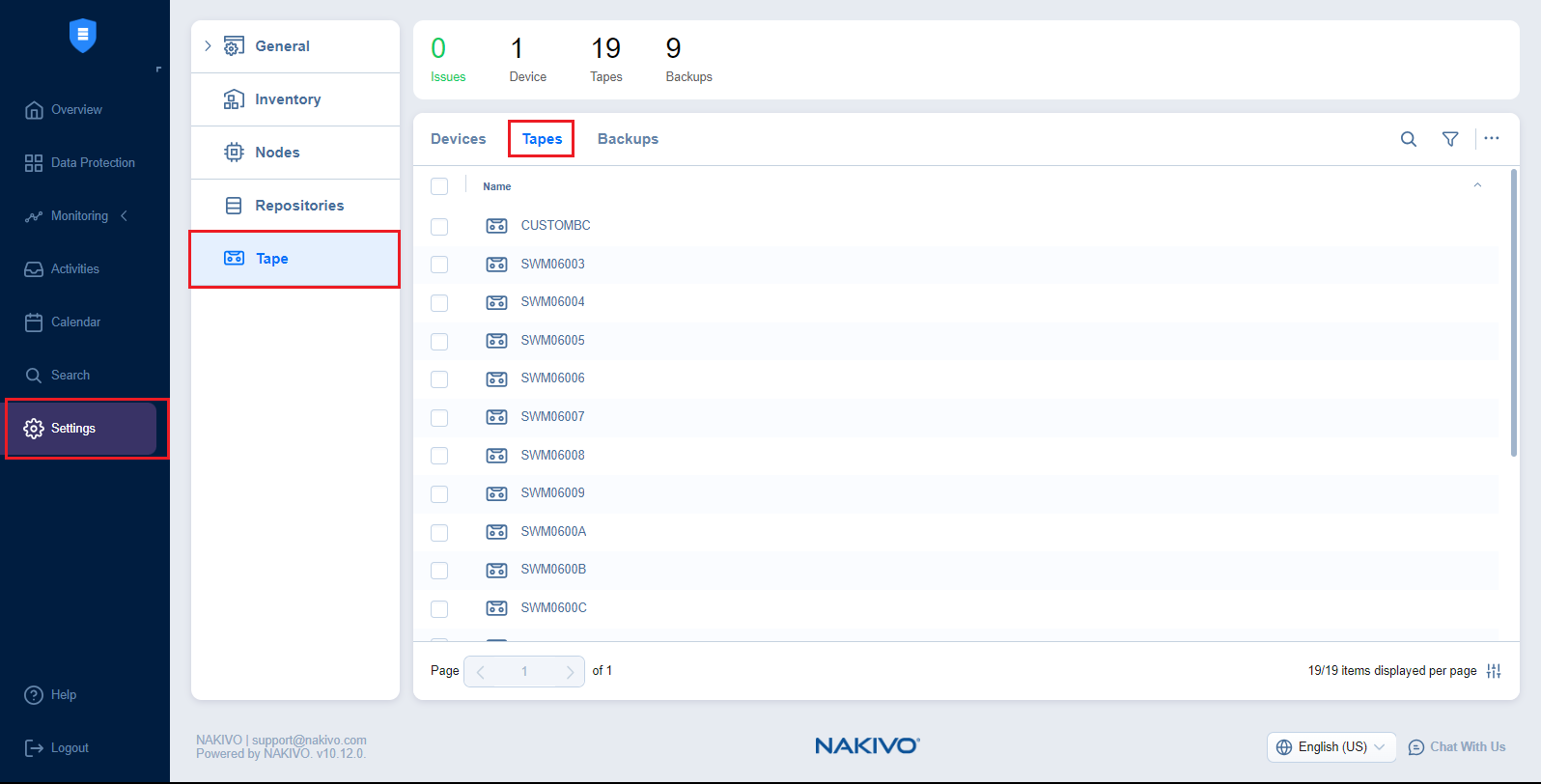Switch to the Backups tab
1541x784 pixels.
point(628,139)
